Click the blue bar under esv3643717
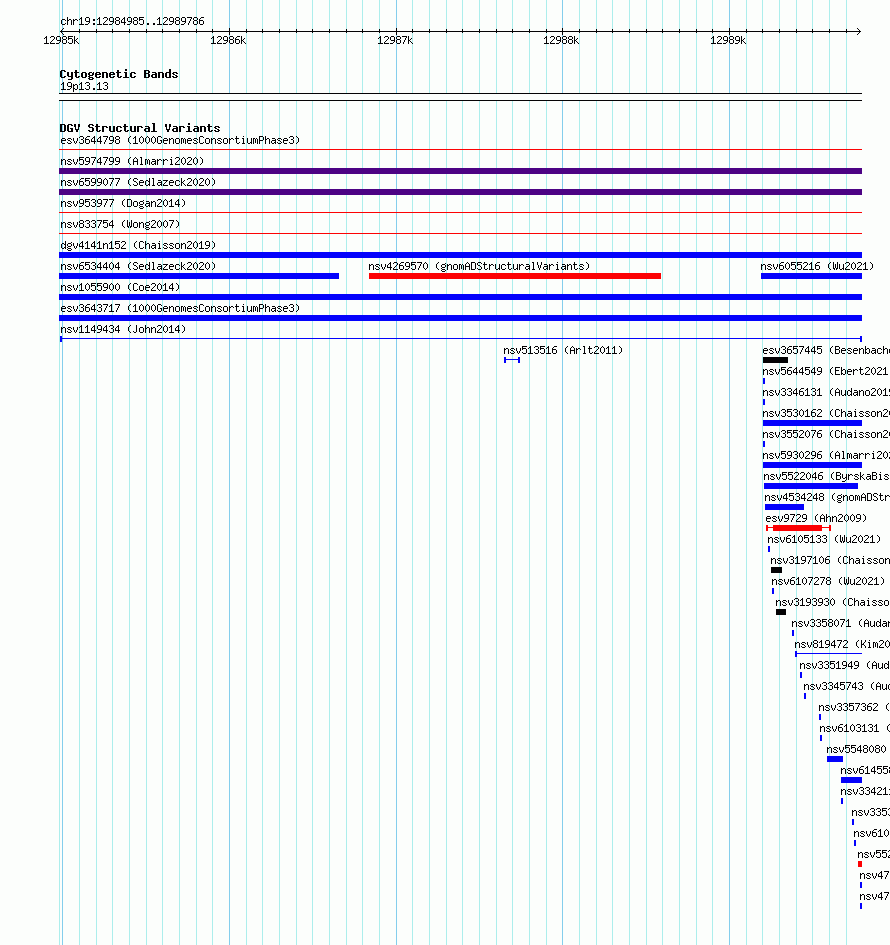The image size is (890, 945). (460, 318)
